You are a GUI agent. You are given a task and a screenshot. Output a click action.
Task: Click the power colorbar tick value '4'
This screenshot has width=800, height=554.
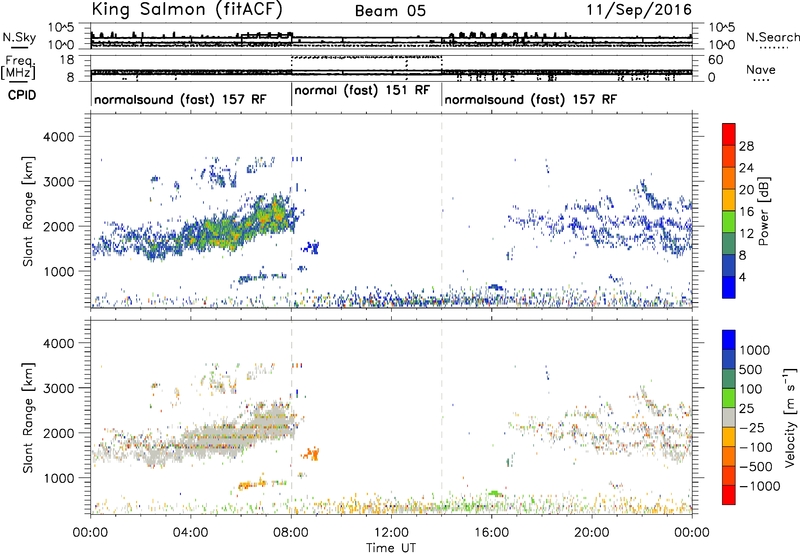(x=743, y=277)
